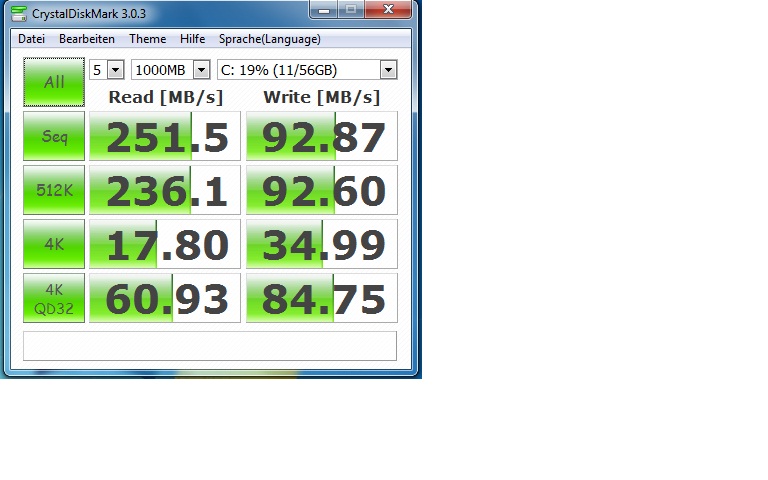Click the Read [MB/s] column header
768x480 pixels.
coord(166,97)
